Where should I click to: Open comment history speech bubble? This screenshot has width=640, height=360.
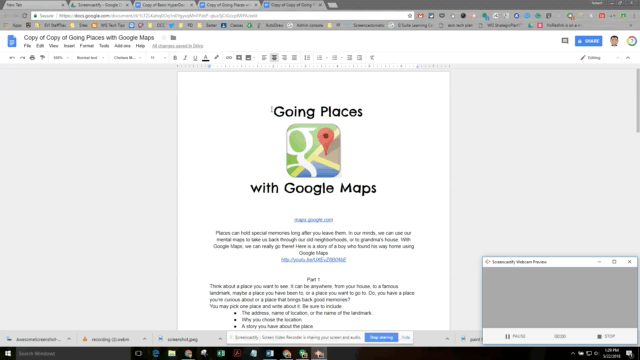565,41
